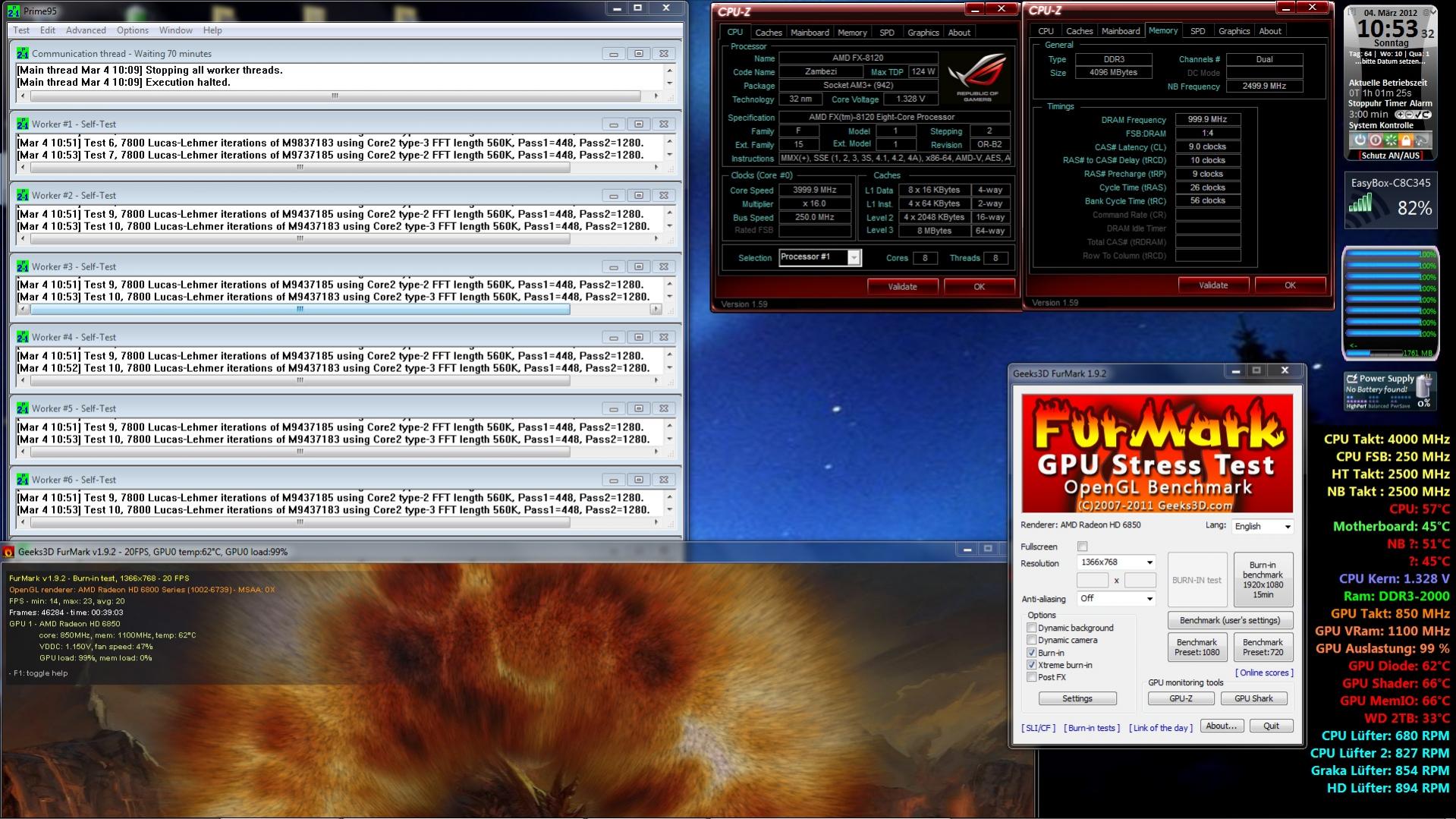1456x819 pixels.
Task: Switch to Caches tab in left CPU-Z window
Action: pyautogui.click(x=769, y=33)
